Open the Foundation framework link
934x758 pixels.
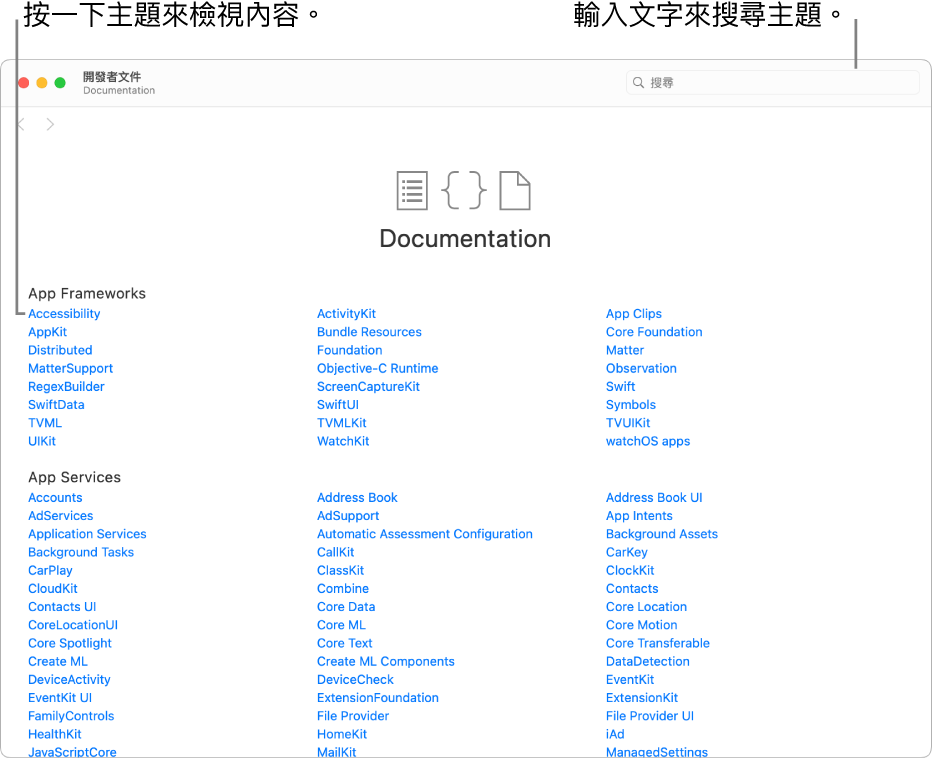(x=350, y=350)
